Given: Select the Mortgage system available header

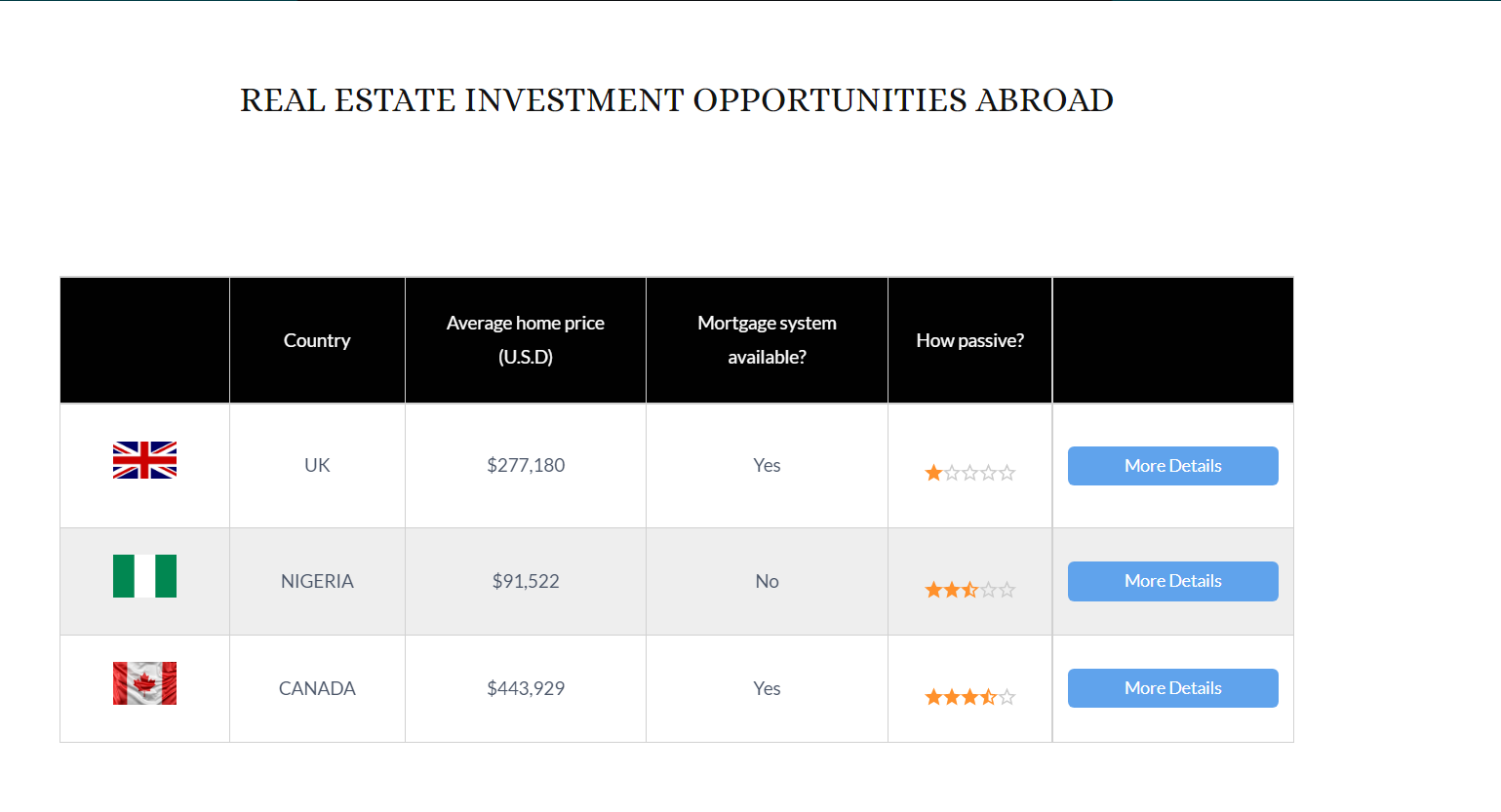Looking at the screenshot, I should tap(767, 339).
